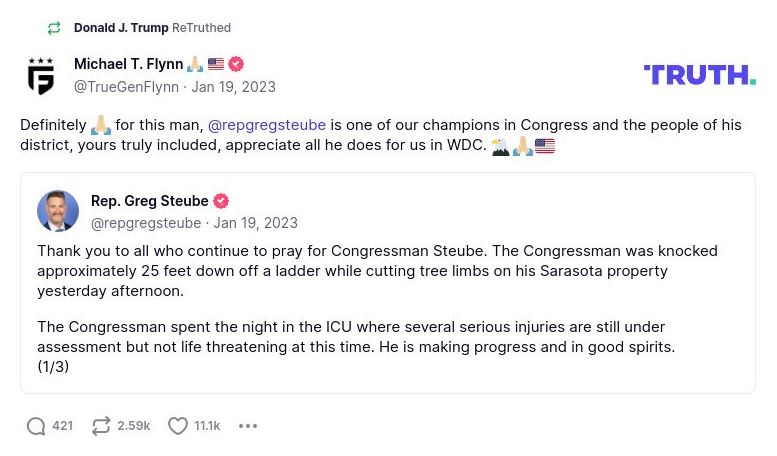
Task: Open the quoted post's Jan 19, 2023 date
Action: [x=255, y=223]
